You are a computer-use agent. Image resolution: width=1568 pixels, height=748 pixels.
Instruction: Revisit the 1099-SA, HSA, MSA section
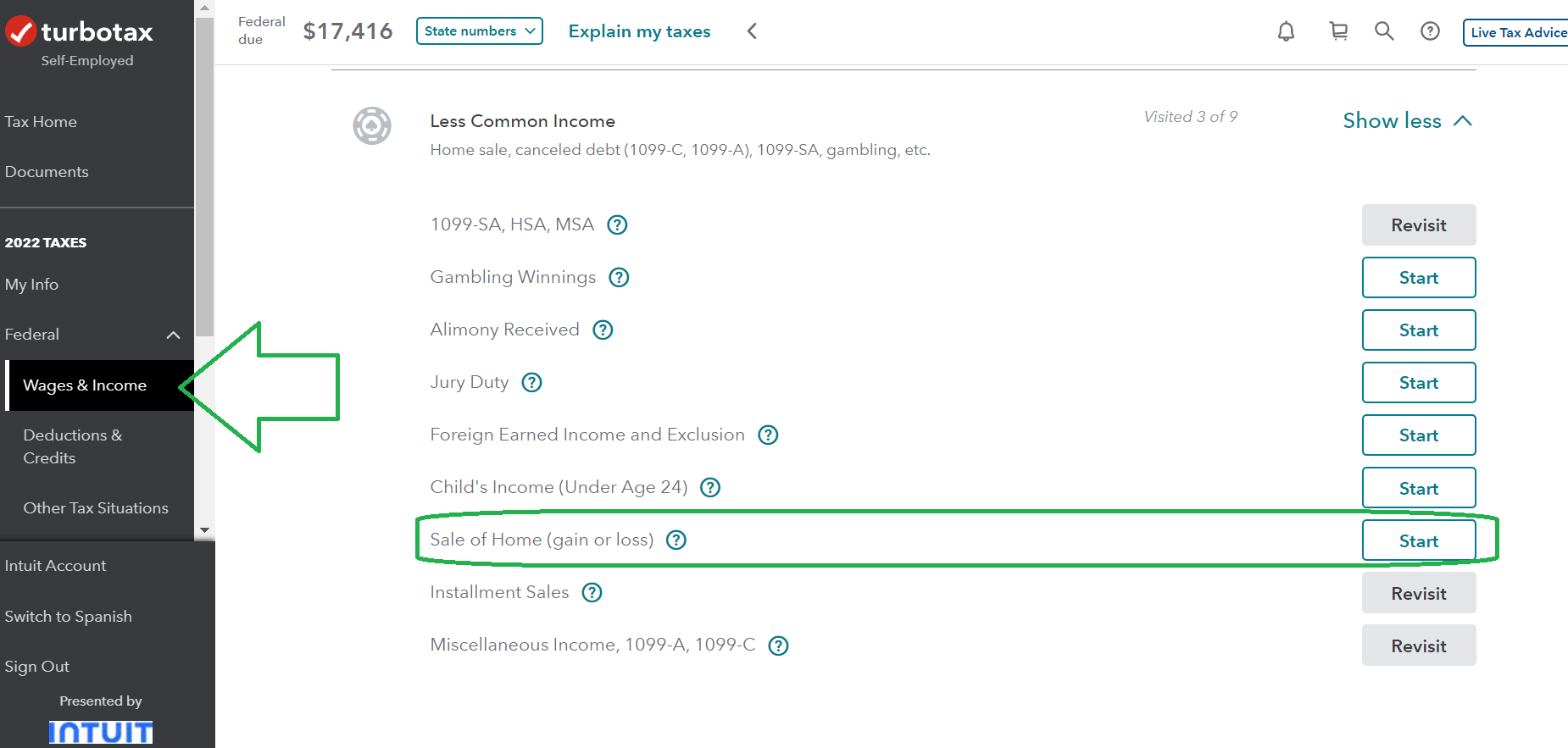[x=1418, y=225]
